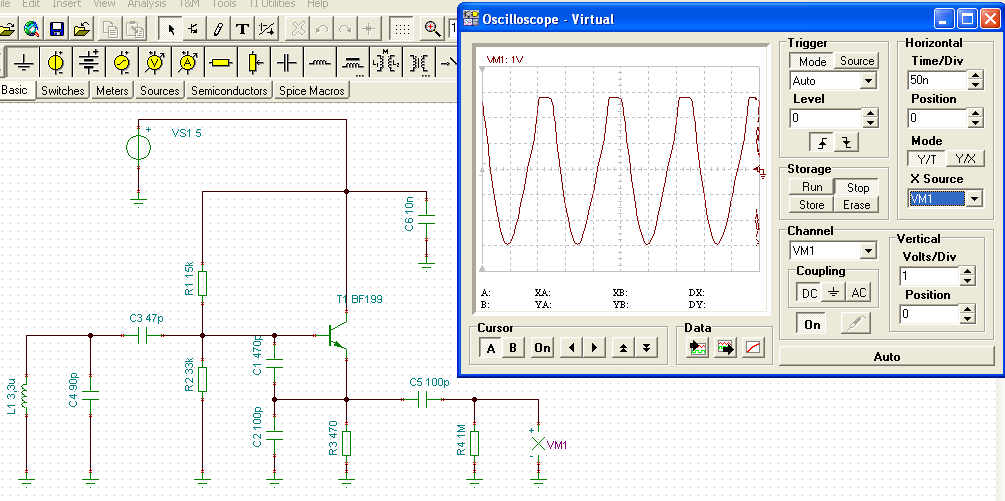Increase Time/Div with up arrow

976,76
